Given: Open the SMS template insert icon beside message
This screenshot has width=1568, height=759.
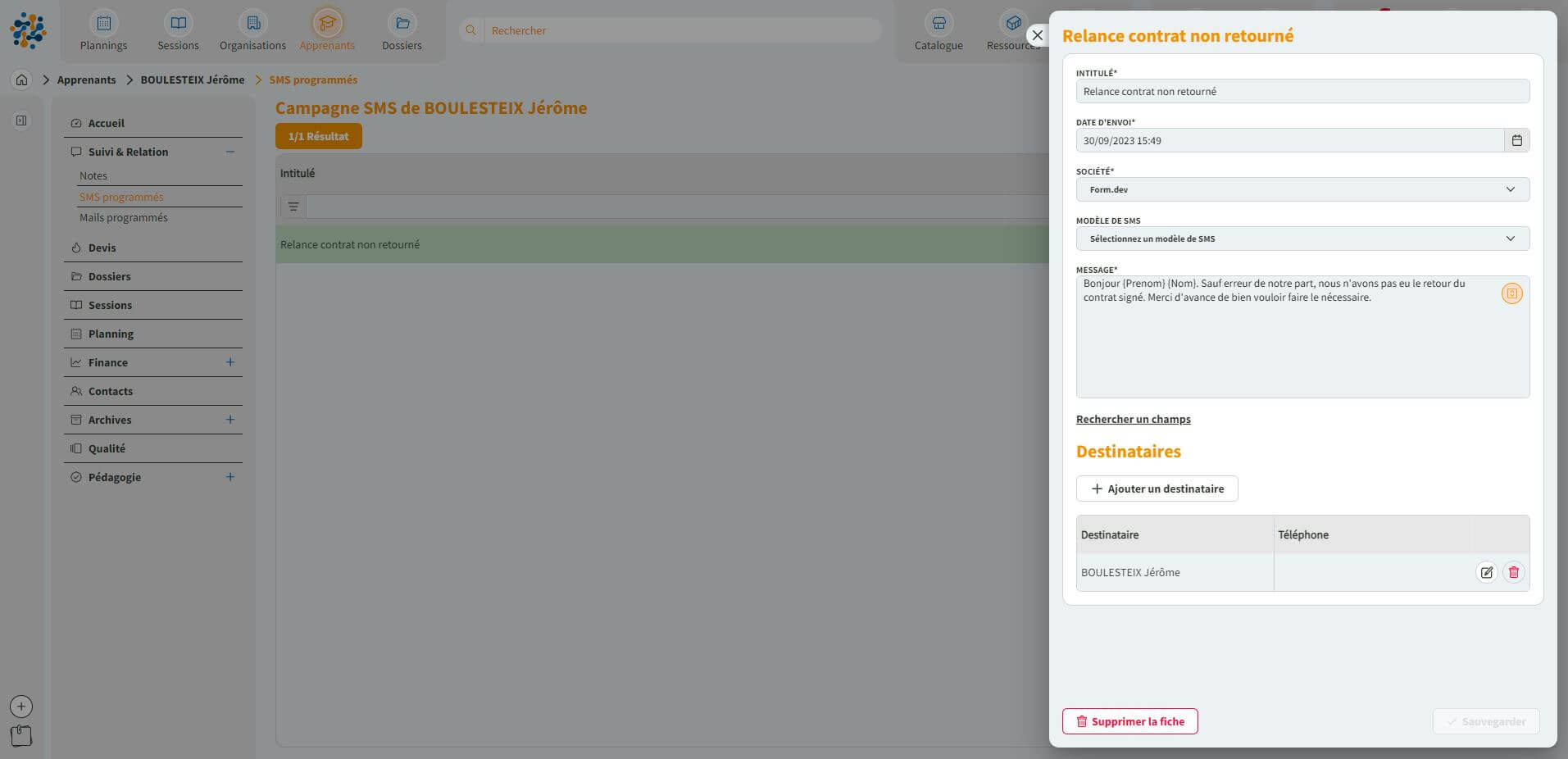Looking at the screenshot, I should [1511, 293].
